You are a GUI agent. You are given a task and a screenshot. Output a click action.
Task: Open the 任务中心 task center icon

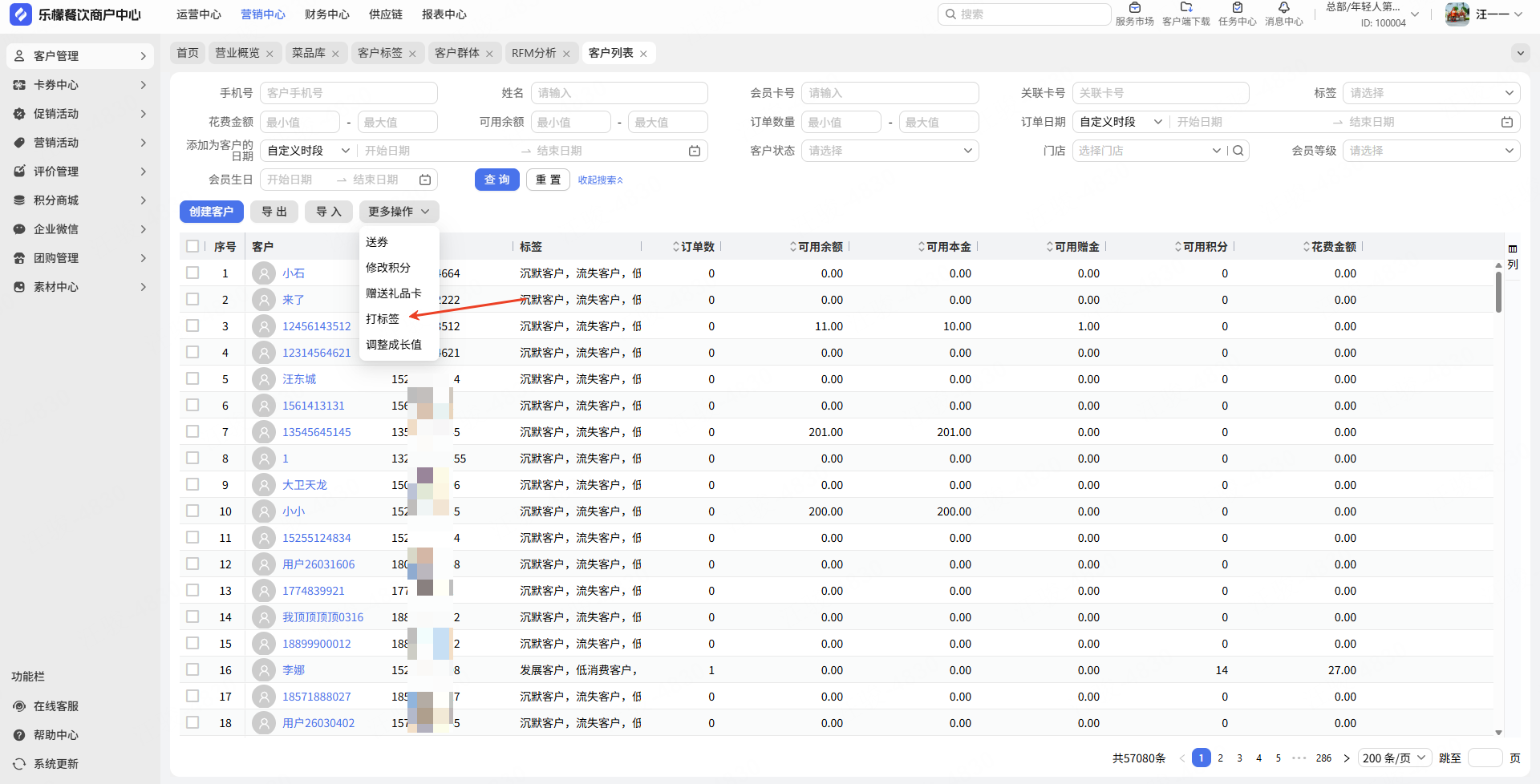point(1237,9)
